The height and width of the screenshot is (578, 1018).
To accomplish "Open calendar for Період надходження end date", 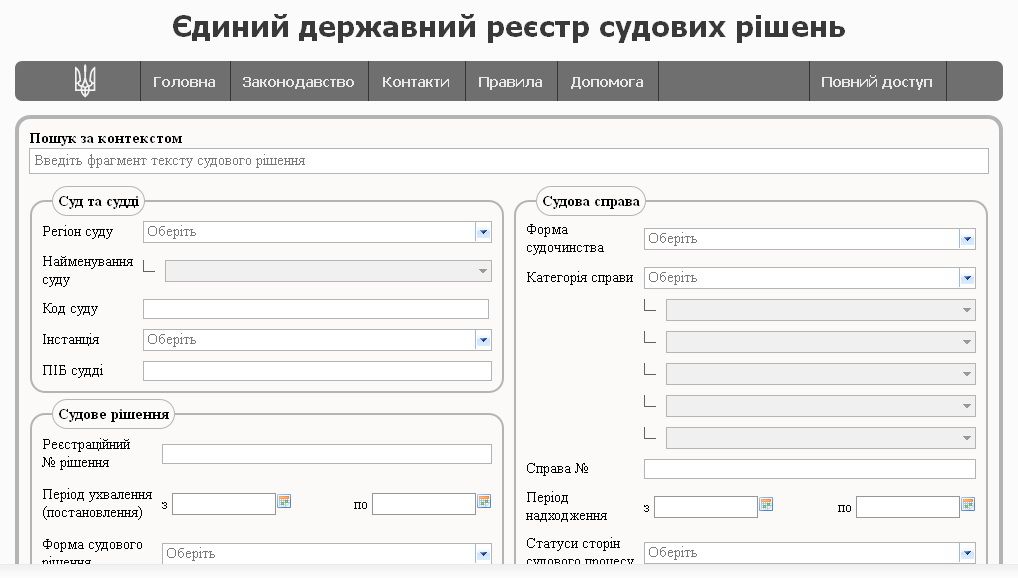I will point(967,505).
